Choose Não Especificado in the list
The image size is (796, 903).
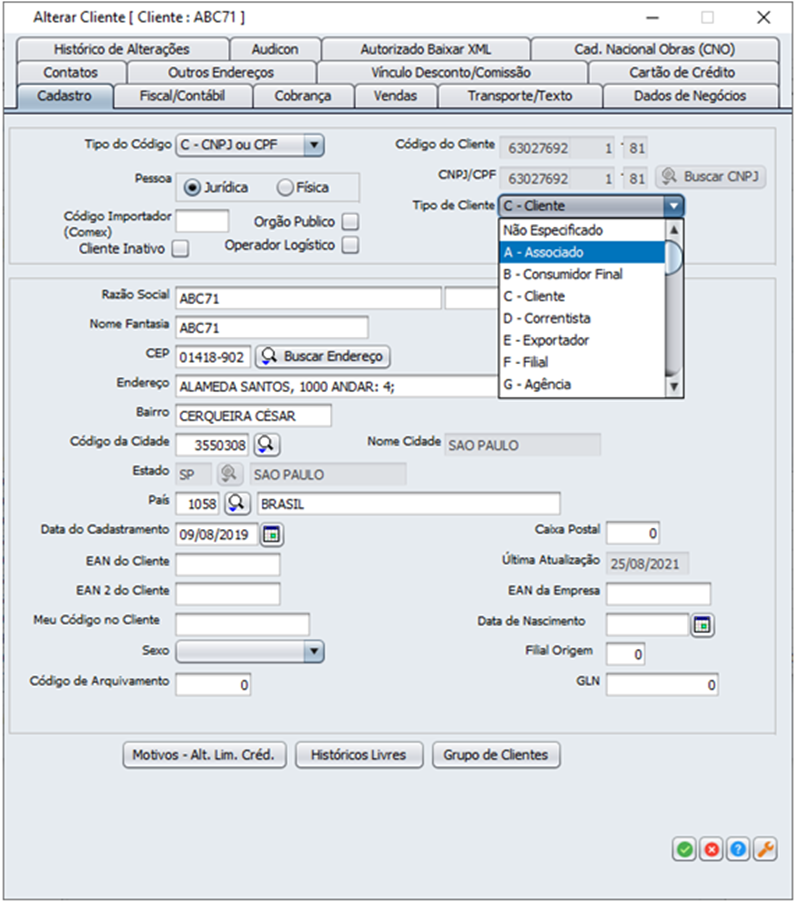(x=582, y=230)
